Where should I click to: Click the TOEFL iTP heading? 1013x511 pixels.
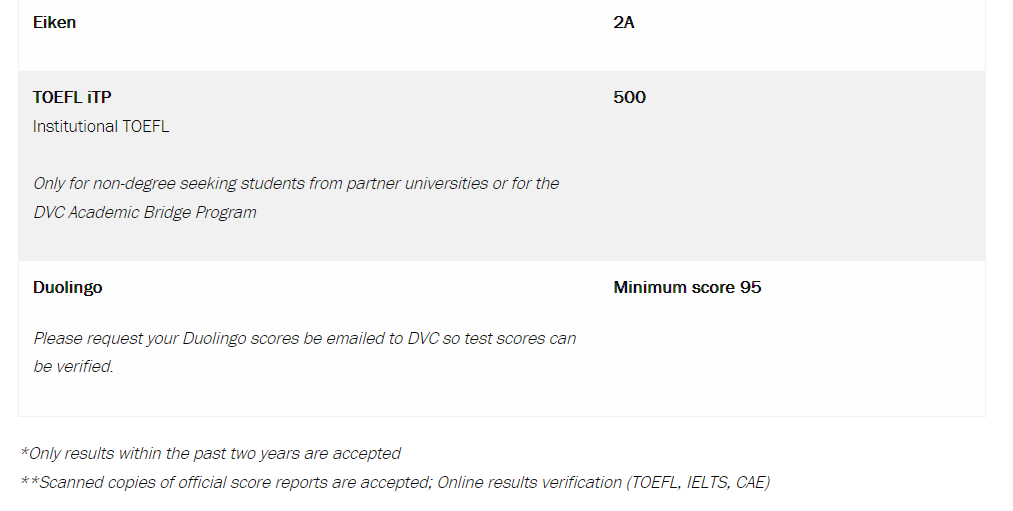(72, 98)
